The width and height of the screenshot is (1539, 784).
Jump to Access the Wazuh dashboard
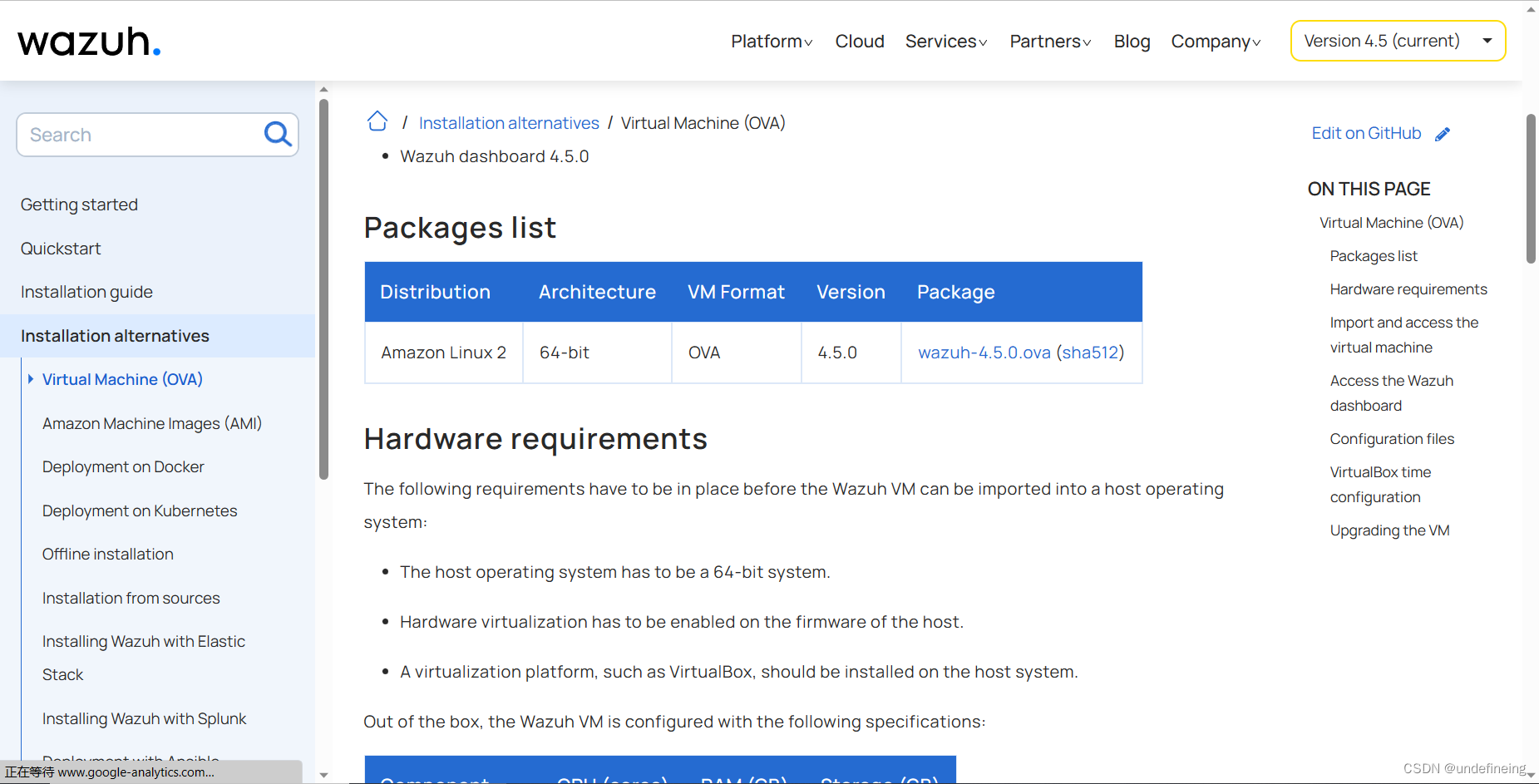(x=1391, y=393)
